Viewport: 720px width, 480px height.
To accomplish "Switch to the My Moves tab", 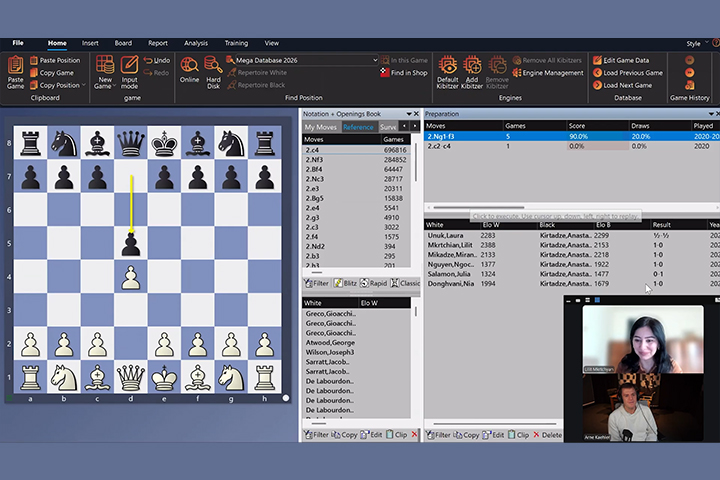I will pyautogui.click(x=321, y=127).
